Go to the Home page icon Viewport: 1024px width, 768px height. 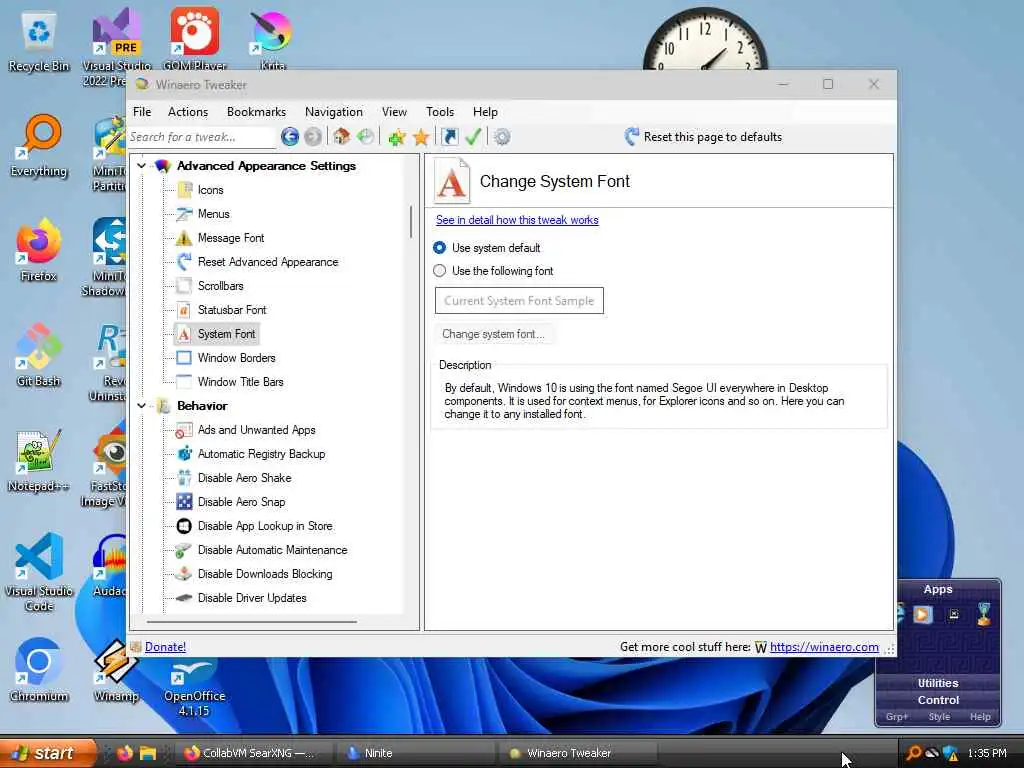click(341, 136)
